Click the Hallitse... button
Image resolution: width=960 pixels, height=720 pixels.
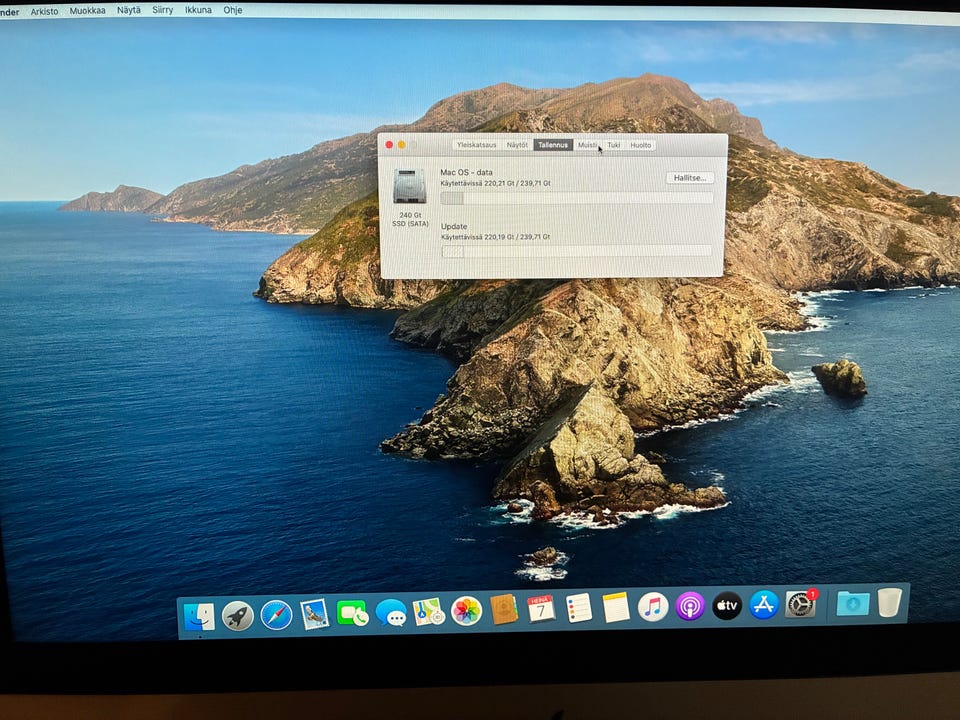tap(689, 178)
